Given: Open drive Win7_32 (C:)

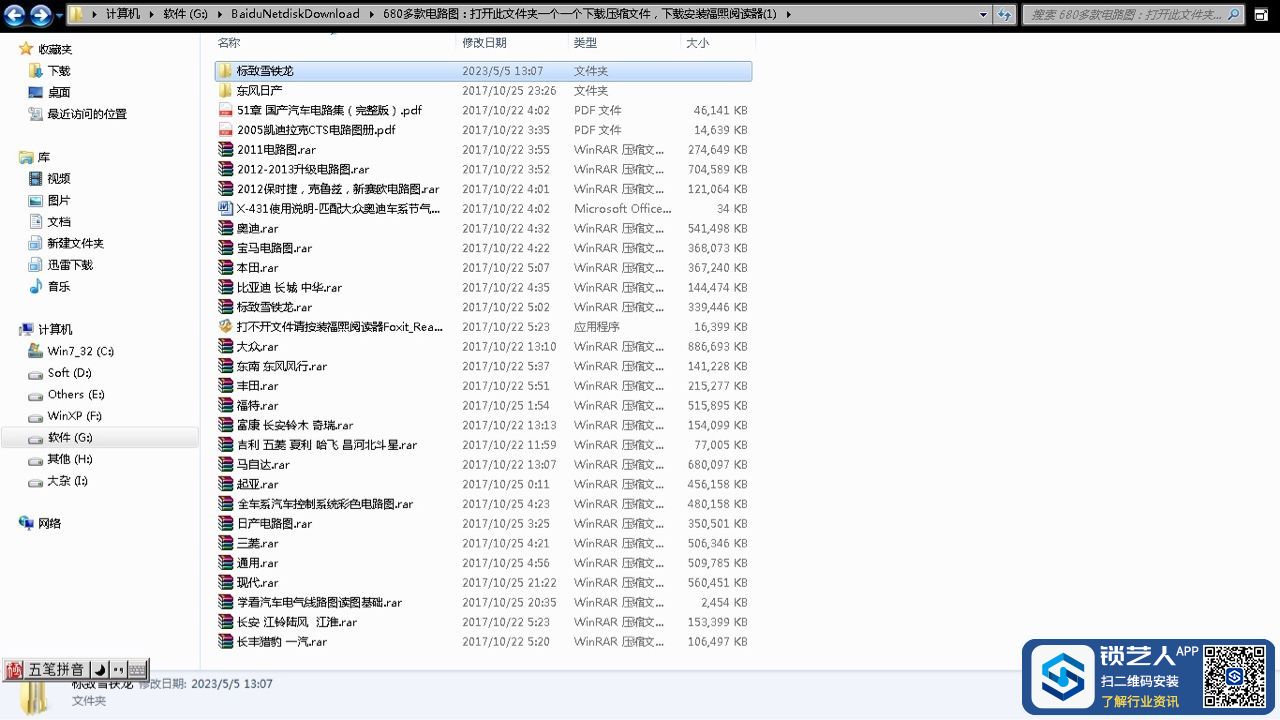Looking at the screenshot, I should point(80,351).
